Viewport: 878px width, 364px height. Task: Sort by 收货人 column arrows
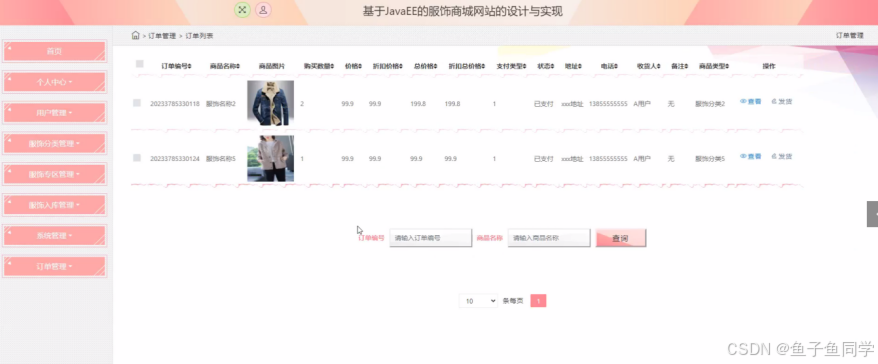(658, 66)
